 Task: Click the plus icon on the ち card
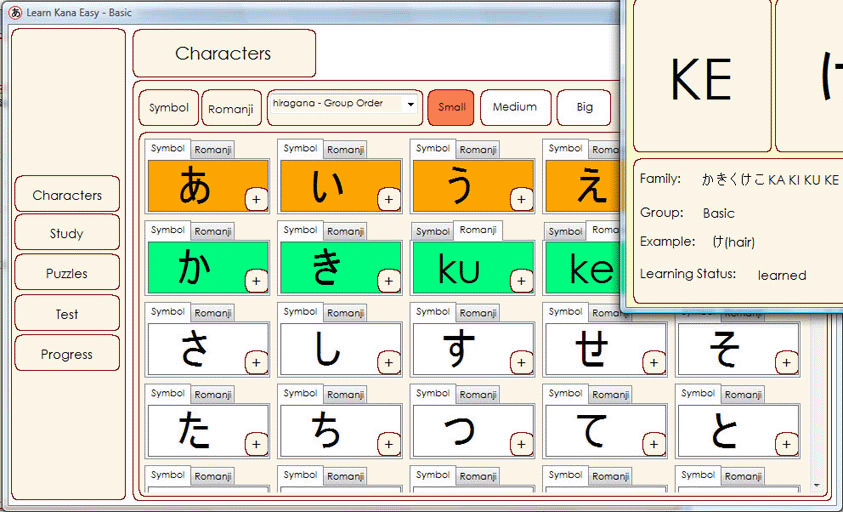(389, 445)
